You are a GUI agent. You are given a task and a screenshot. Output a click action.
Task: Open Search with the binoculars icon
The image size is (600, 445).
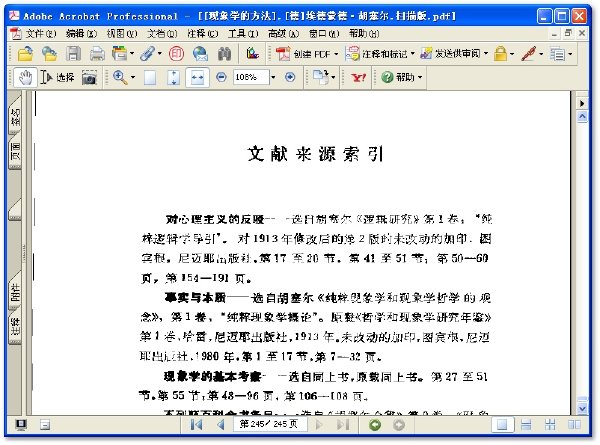click(224, 54)
